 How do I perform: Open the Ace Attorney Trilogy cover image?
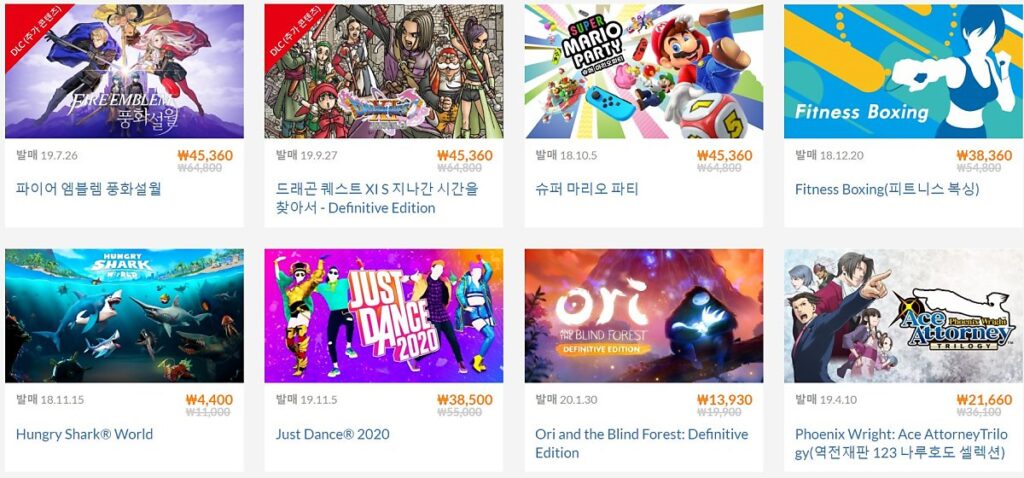(904, 315)
